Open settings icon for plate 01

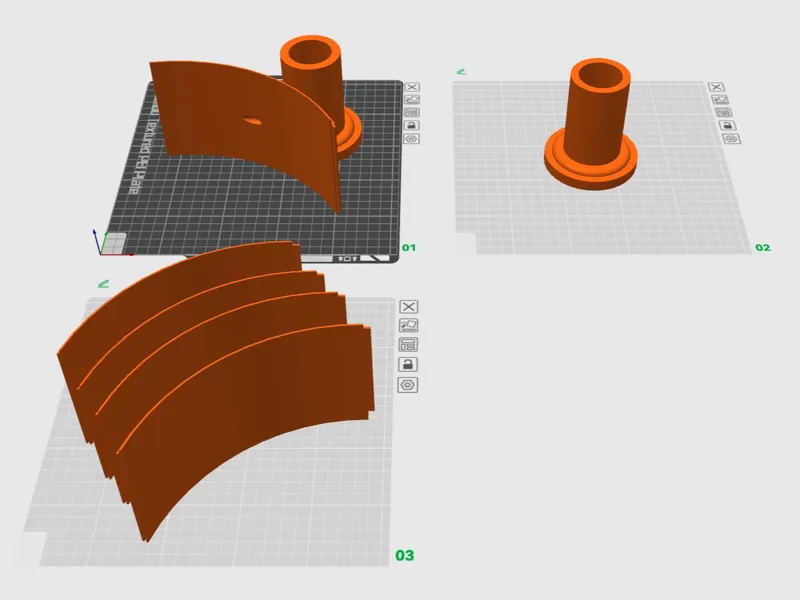[x=412, y=139]
